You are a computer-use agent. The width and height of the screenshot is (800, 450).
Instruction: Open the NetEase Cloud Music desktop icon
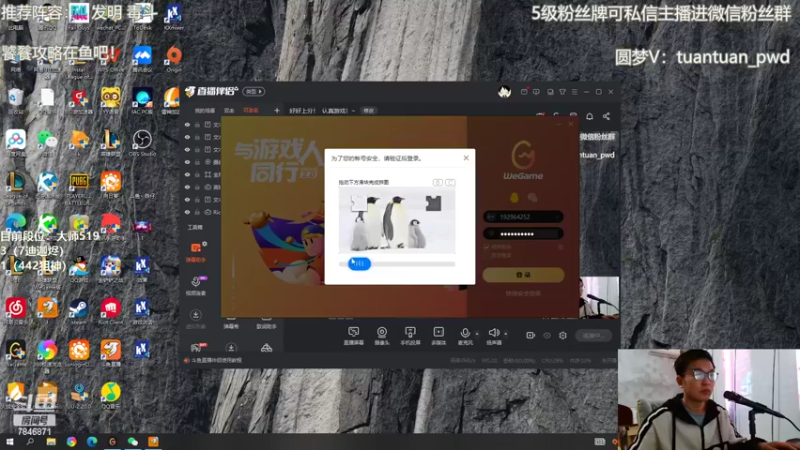click(16, 310)
